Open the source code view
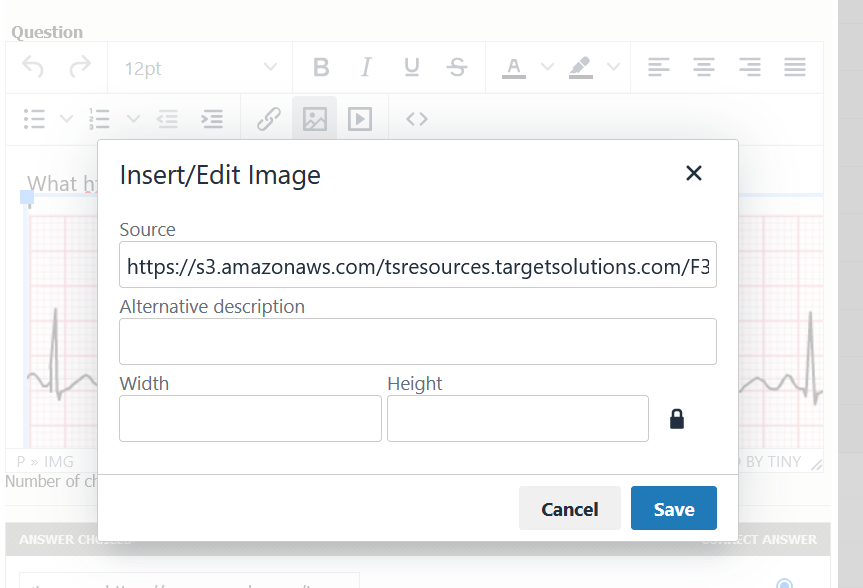The width and height of the screenshot is (863, 588). point(416,118)
